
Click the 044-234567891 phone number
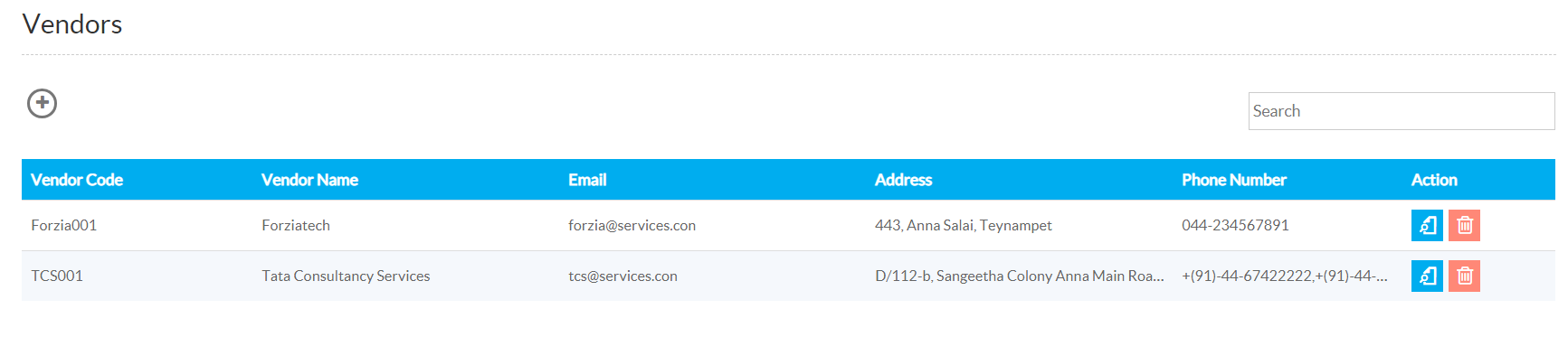tap(1235, 225)
